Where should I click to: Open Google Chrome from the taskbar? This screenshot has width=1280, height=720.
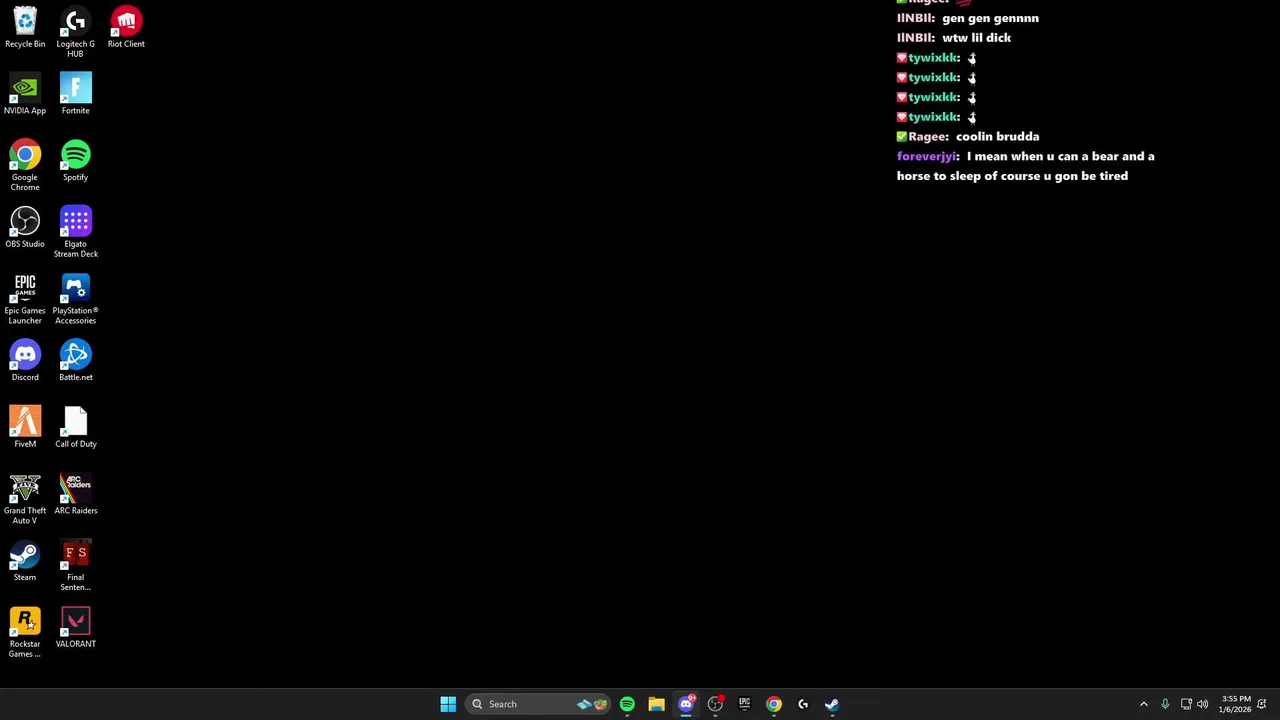pyautogui.click(x=774, y=704)
